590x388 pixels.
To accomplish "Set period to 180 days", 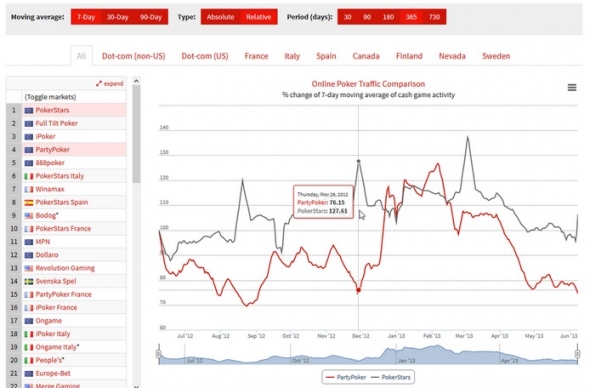I will click(388, 17).
